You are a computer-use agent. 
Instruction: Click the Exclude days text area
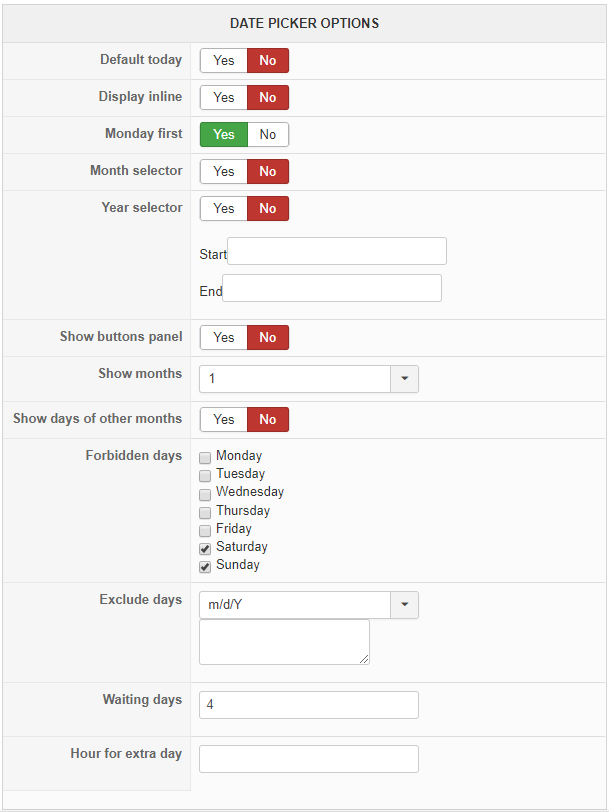click(x=284, y=642)
